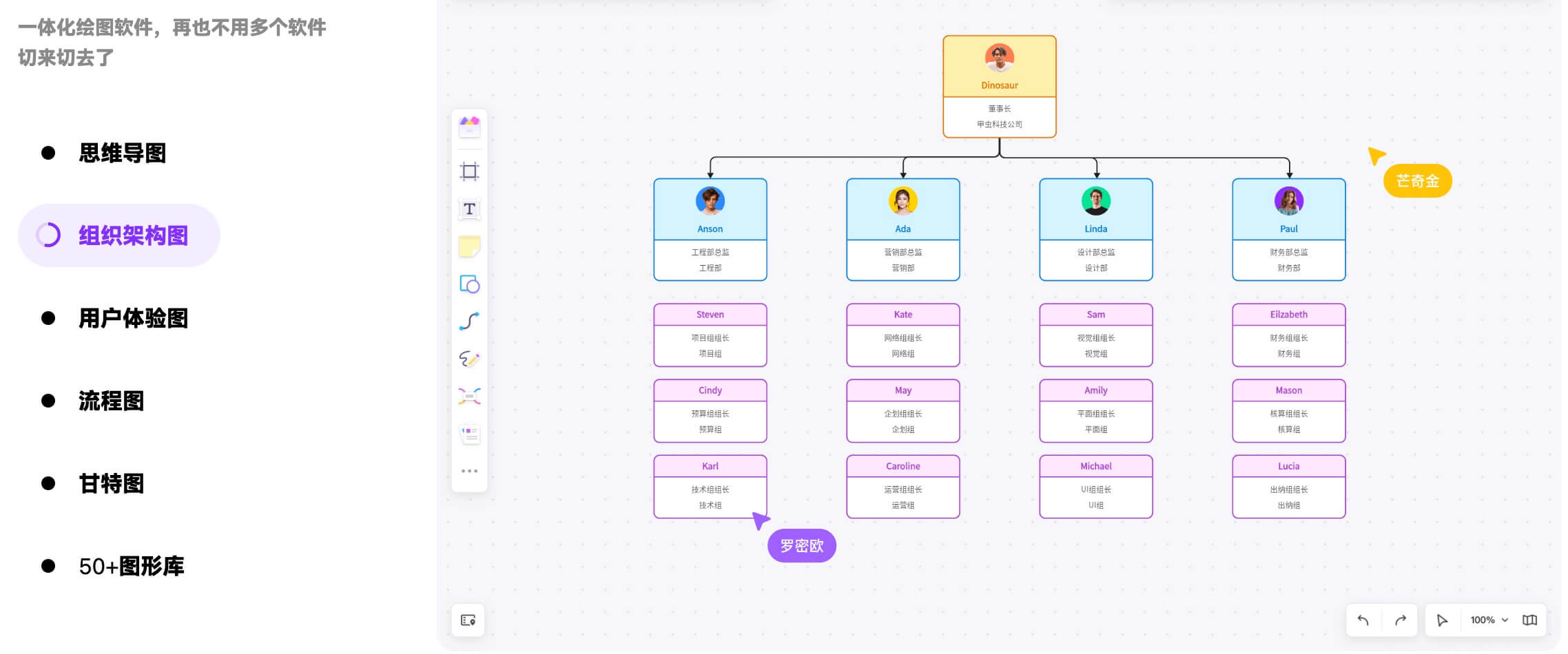Select the Dinosaur chairman card

point(1000,87)
